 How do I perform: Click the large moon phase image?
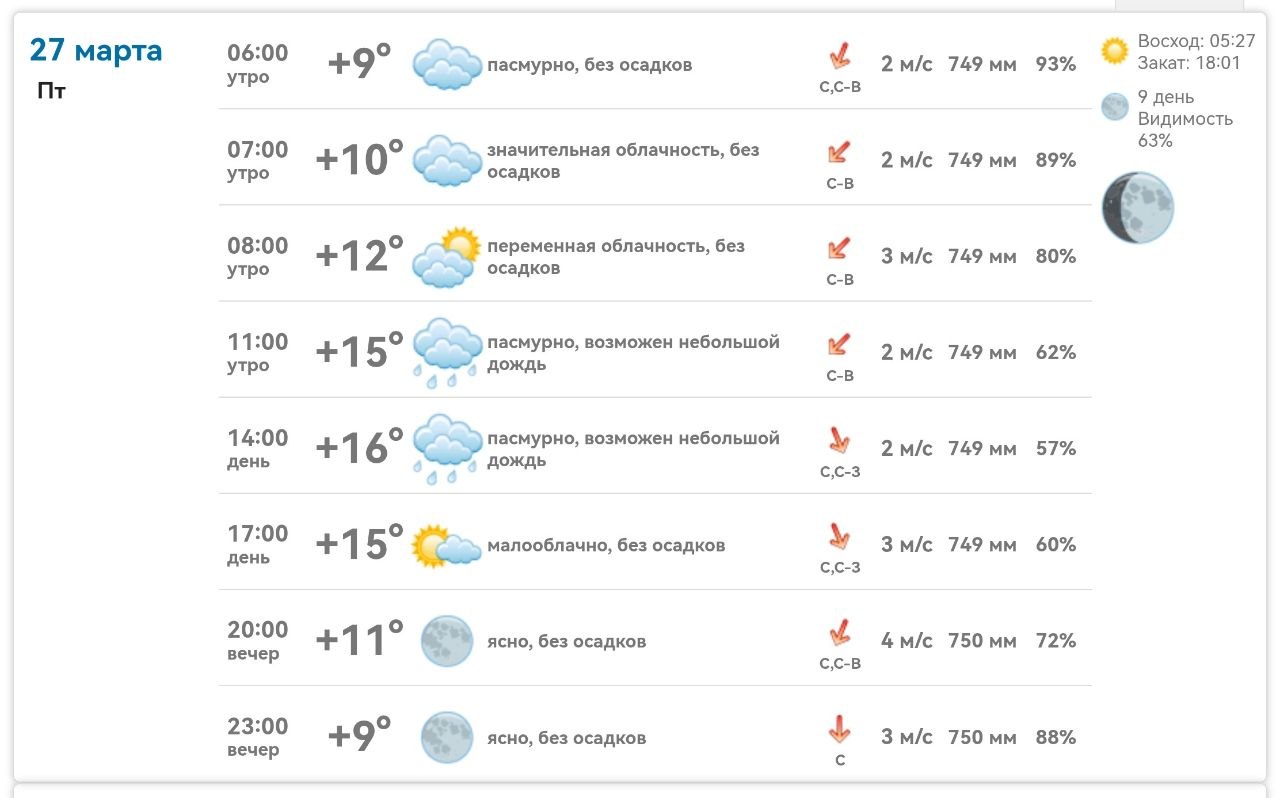coord(1138,207)
